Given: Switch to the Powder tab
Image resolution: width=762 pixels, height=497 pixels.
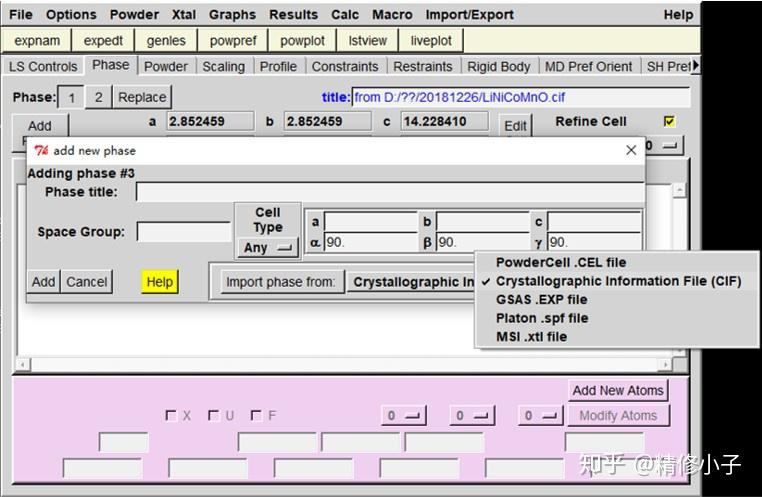Looking at the screenshot, I should (x=166, y=67).
